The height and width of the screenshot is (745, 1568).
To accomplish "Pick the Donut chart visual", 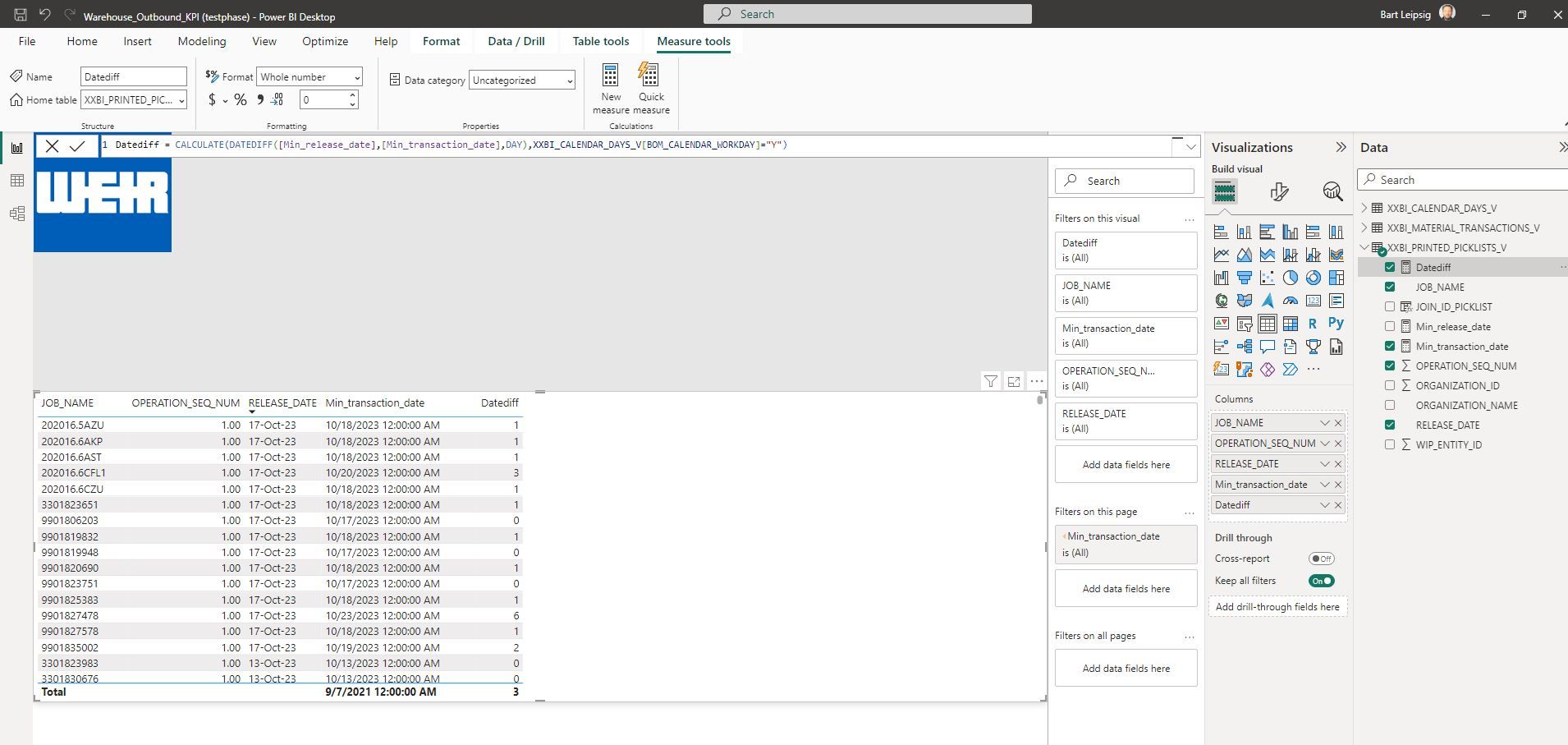I will (x=1314, y=278).
